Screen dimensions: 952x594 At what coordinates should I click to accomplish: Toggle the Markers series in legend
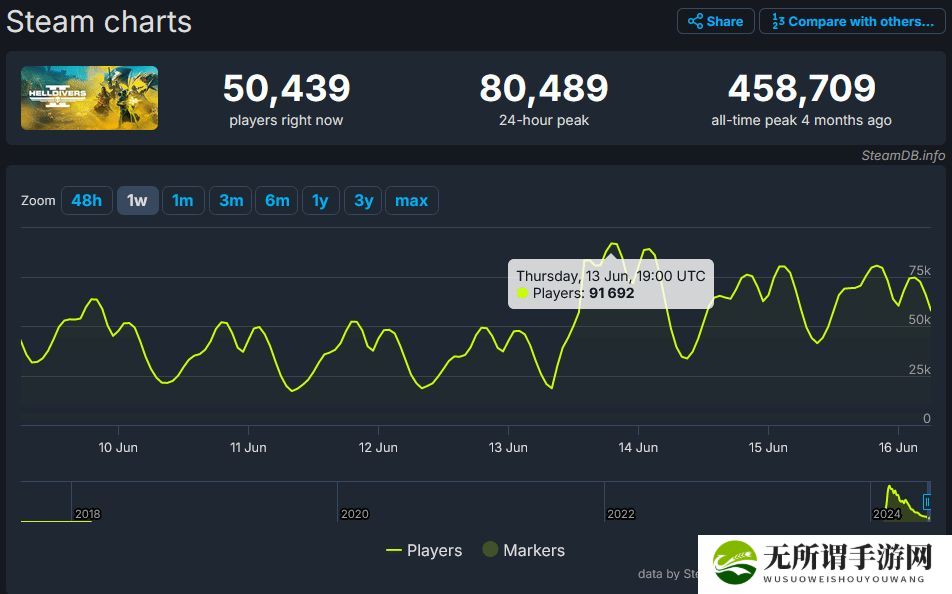tap(523, 550)
